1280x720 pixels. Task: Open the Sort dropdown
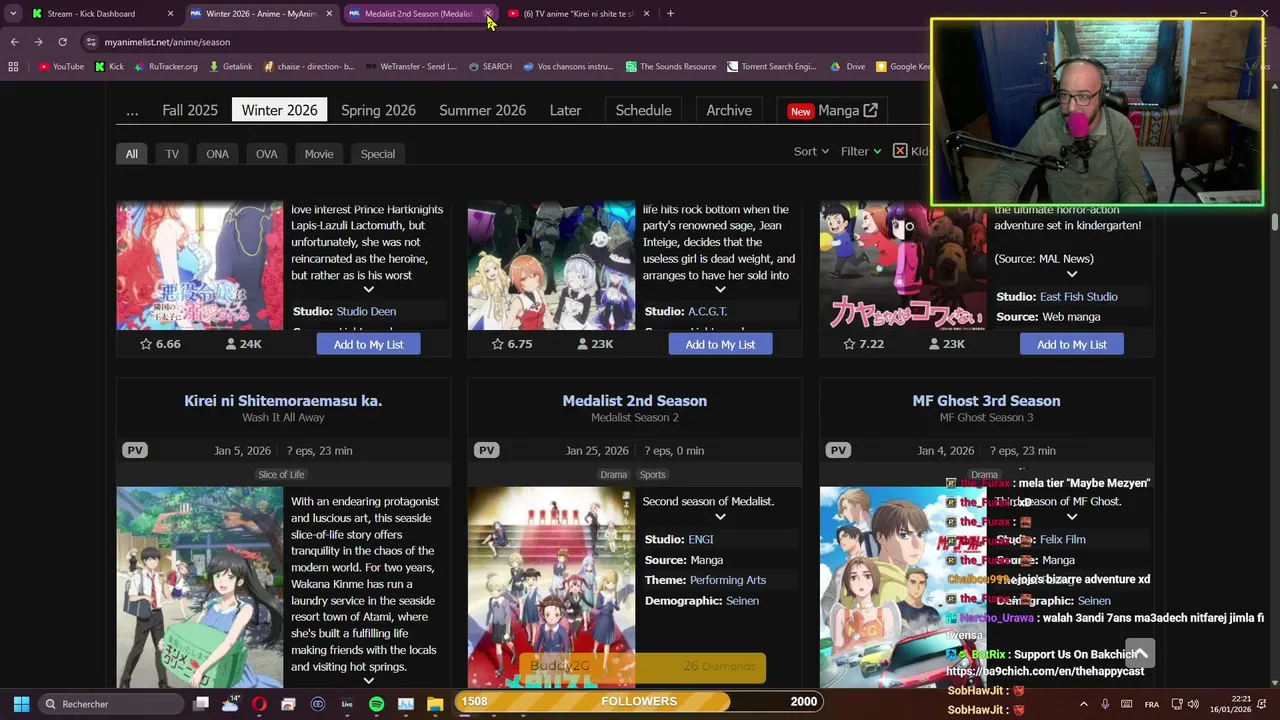811,151
